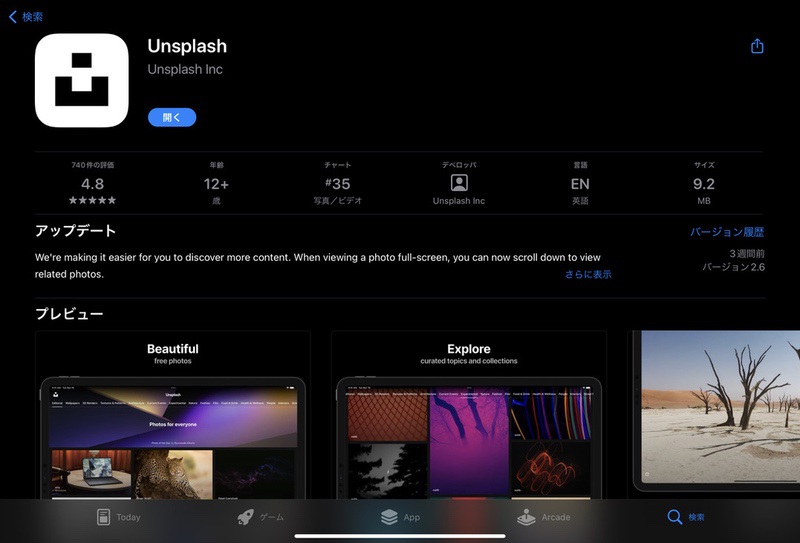The height and width of the screenshot is (543, 800).
Task: Tap the Unsplash app icon
Action: tap(82, 81)
